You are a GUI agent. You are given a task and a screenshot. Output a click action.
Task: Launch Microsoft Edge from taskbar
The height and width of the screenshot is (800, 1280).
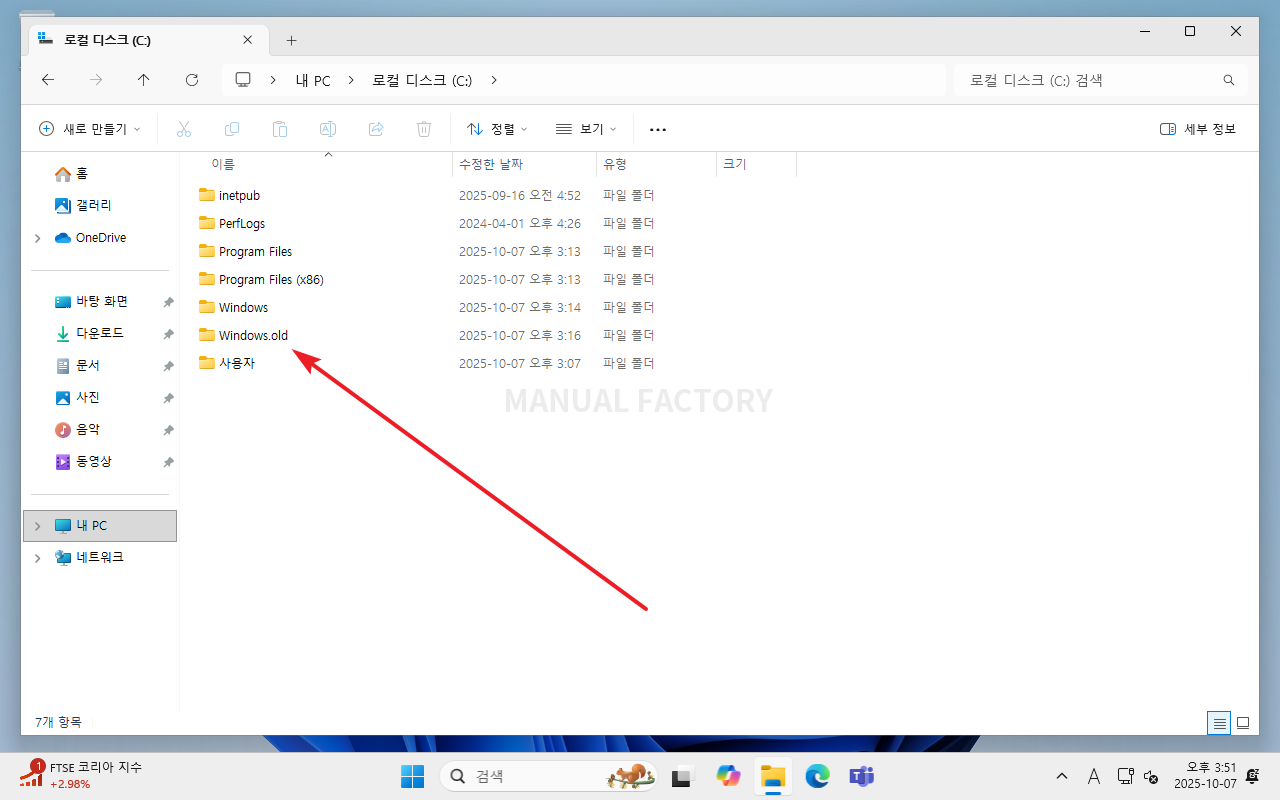(x=817, y=776)
